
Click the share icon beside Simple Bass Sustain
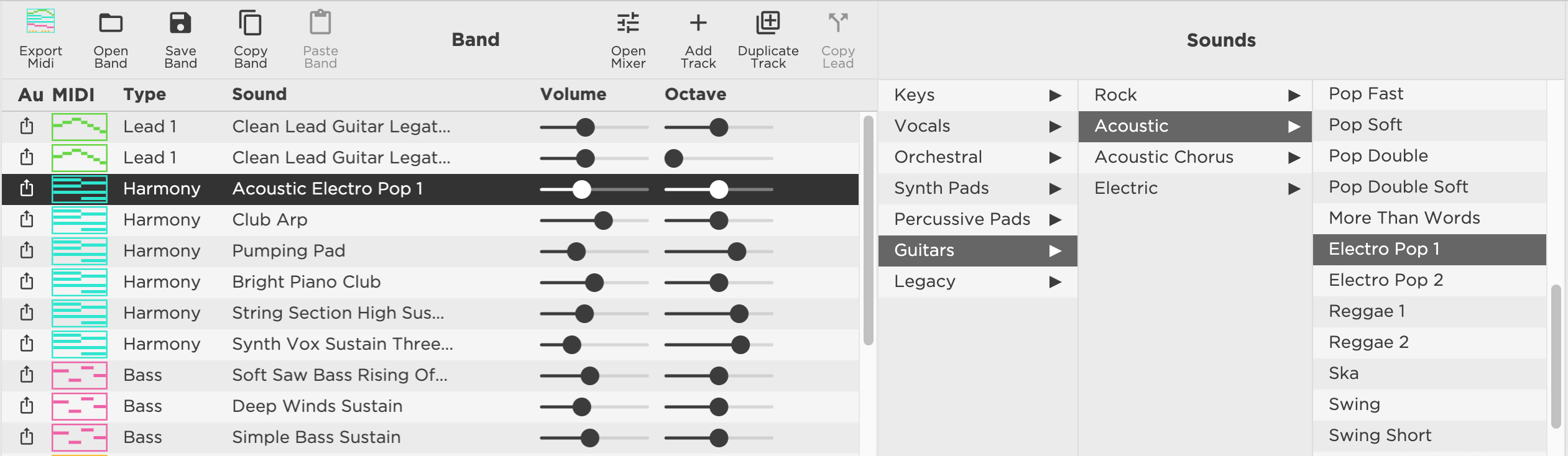click(x=26, y=437)
